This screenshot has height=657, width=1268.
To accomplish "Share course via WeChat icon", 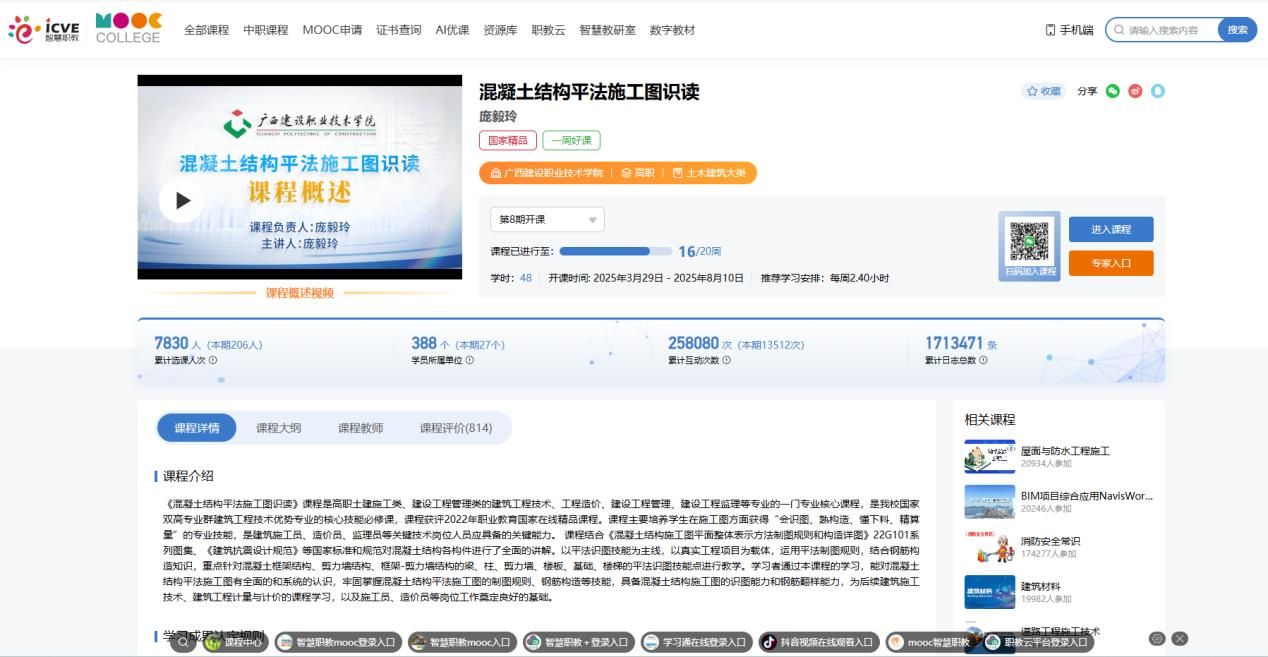I will point(1112,91).
